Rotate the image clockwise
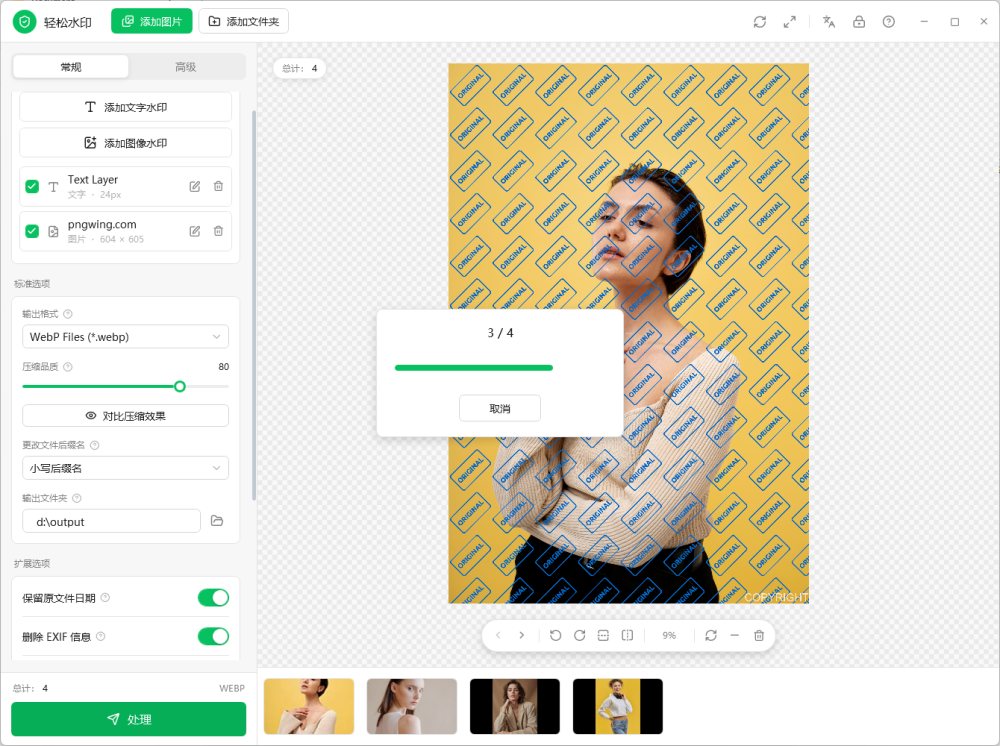This screenshot has width=1000, height=746. pyautogui.click(x=579, y=635)
